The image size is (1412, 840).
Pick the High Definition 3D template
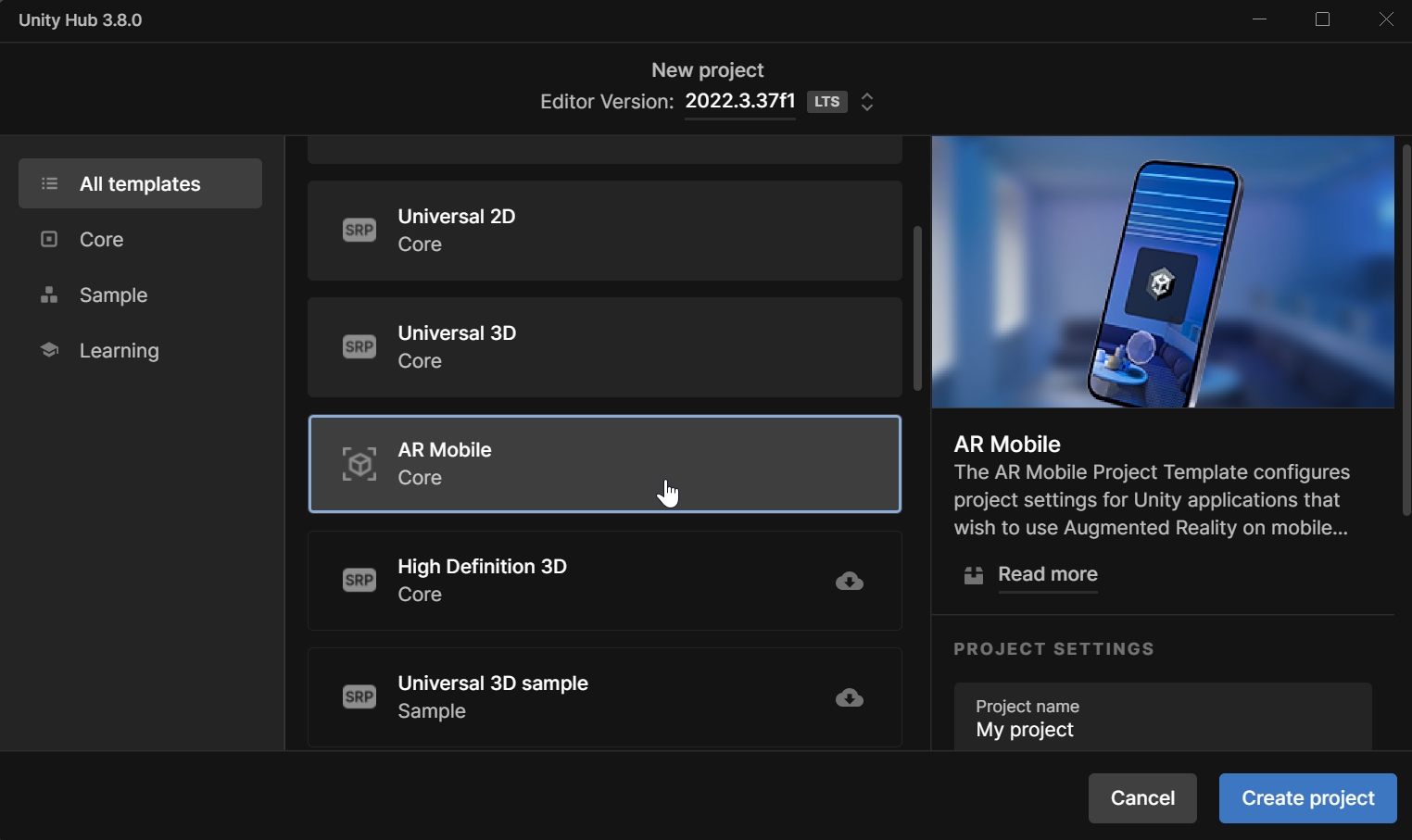point(604,581)
